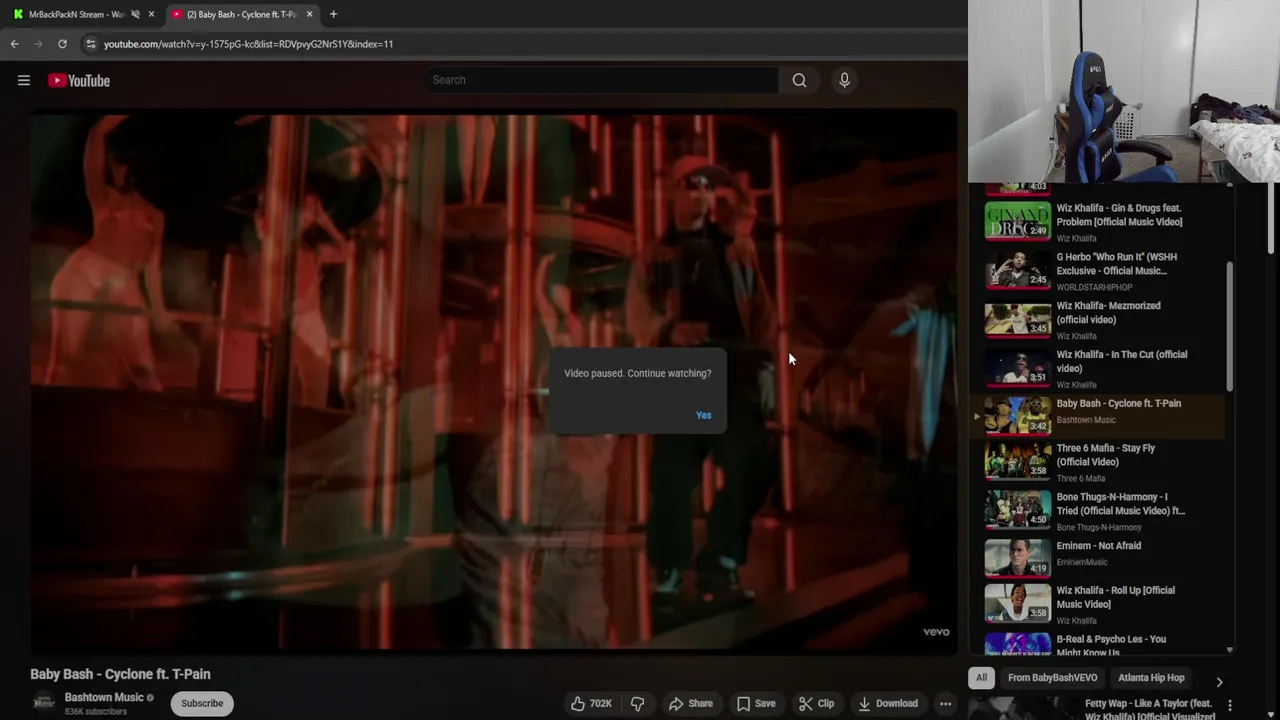Screen dimensions: 1280x720
Task: Select the All filter chip
Action: 981,678
